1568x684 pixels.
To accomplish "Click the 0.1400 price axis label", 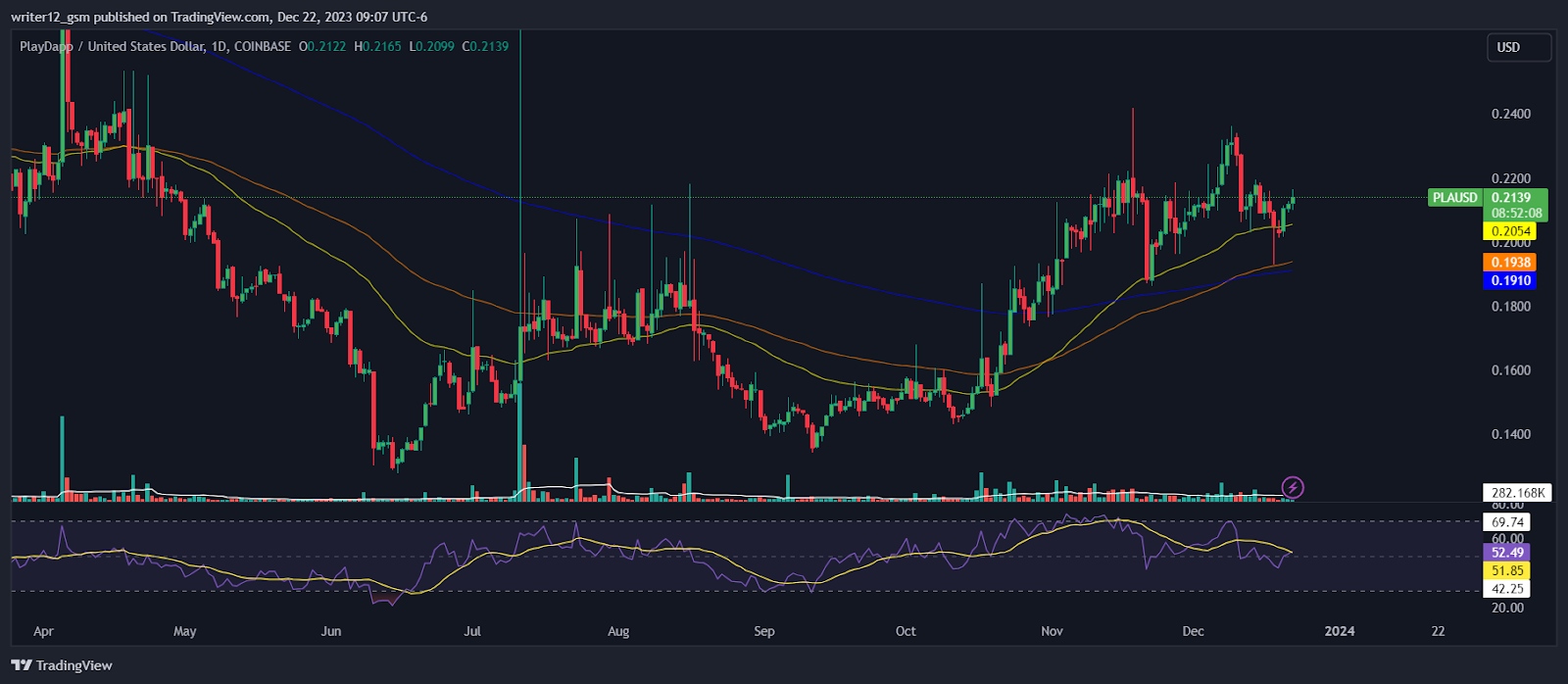I will pyautogui.click(x=1510, y=434).
